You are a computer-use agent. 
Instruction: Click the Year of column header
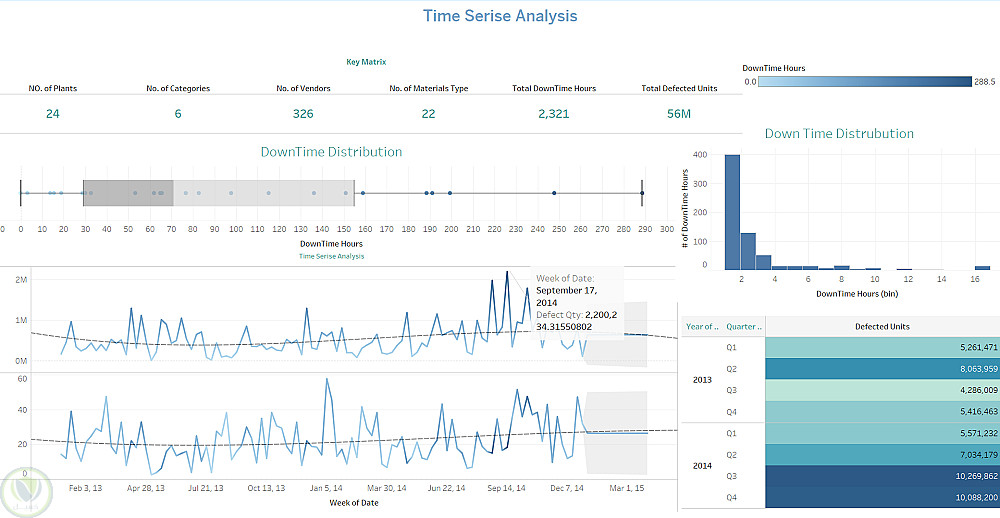702,326
